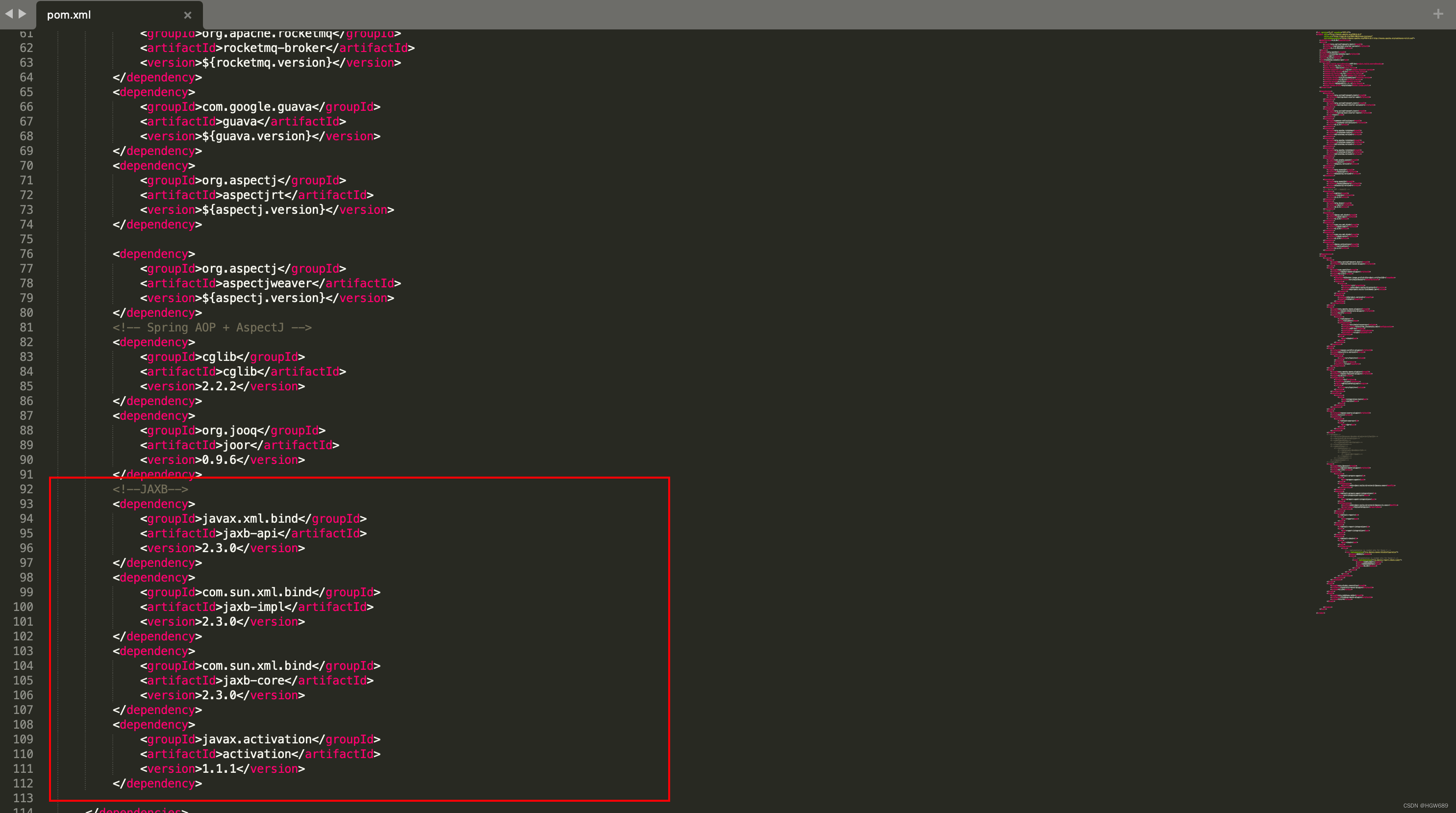Viewport: 1456px width, 813px height.
Task: Click org.jooq groupId text
Action: [229, 430]
